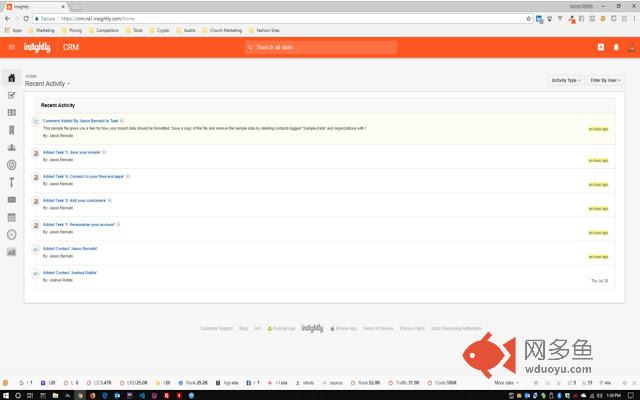This screenshot has width=640, height=400.
Task: Open the Competitors bookmarks folder
Action: (104, 30)
